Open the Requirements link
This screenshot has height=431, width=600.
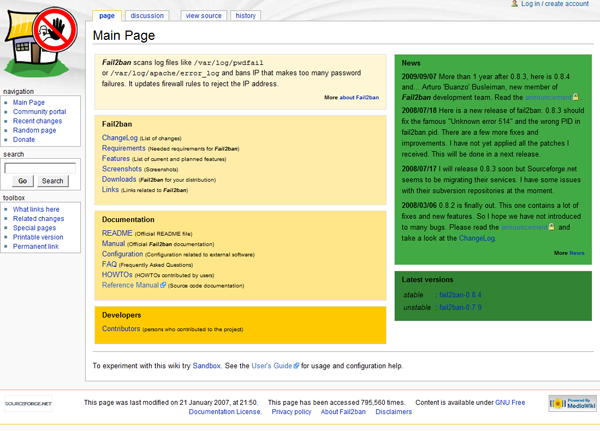pos(124,148)
